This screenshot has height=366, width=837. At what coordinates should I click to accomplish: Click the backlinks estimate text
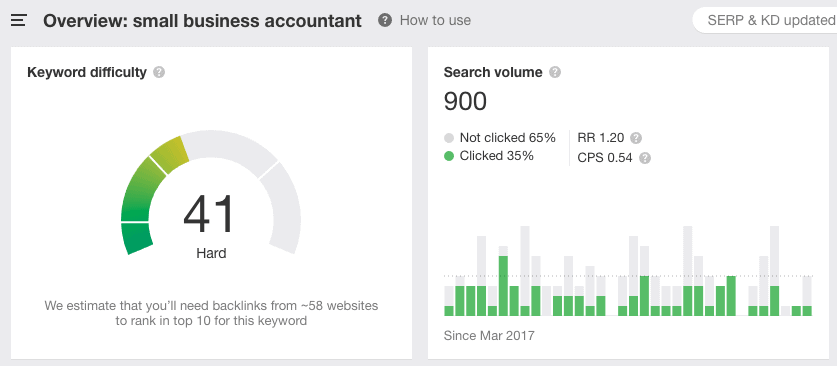coord(211,314)
